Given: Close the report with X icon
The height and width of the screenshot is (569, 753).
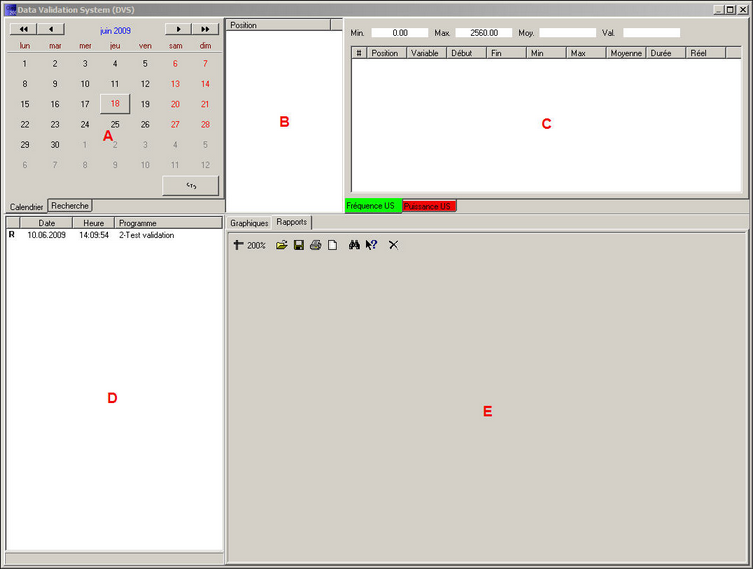Looking at the screenshot, I should coord(393,245).
